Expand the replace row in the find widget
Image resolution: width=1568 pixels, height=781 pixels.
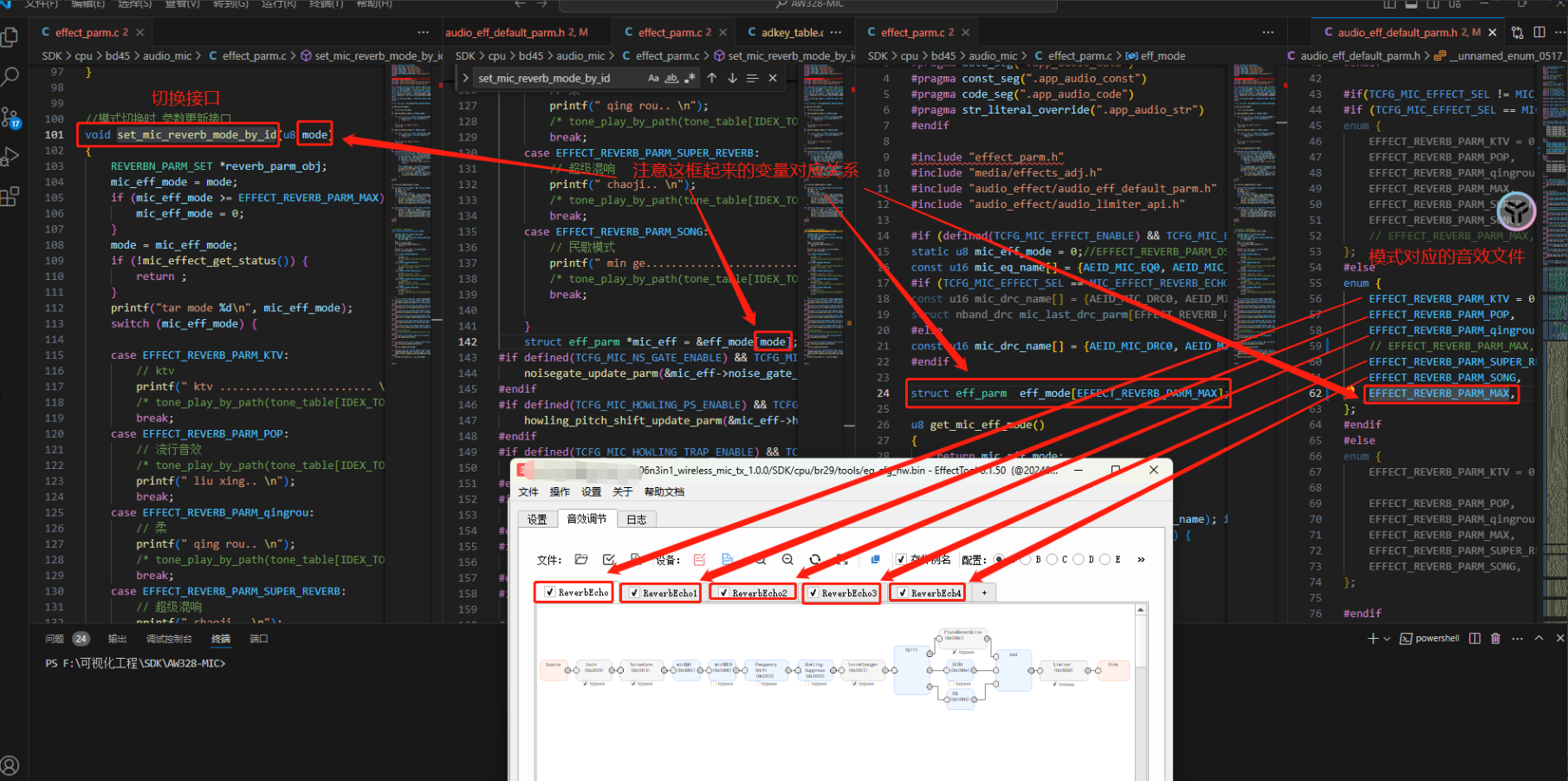coord(465,78)
